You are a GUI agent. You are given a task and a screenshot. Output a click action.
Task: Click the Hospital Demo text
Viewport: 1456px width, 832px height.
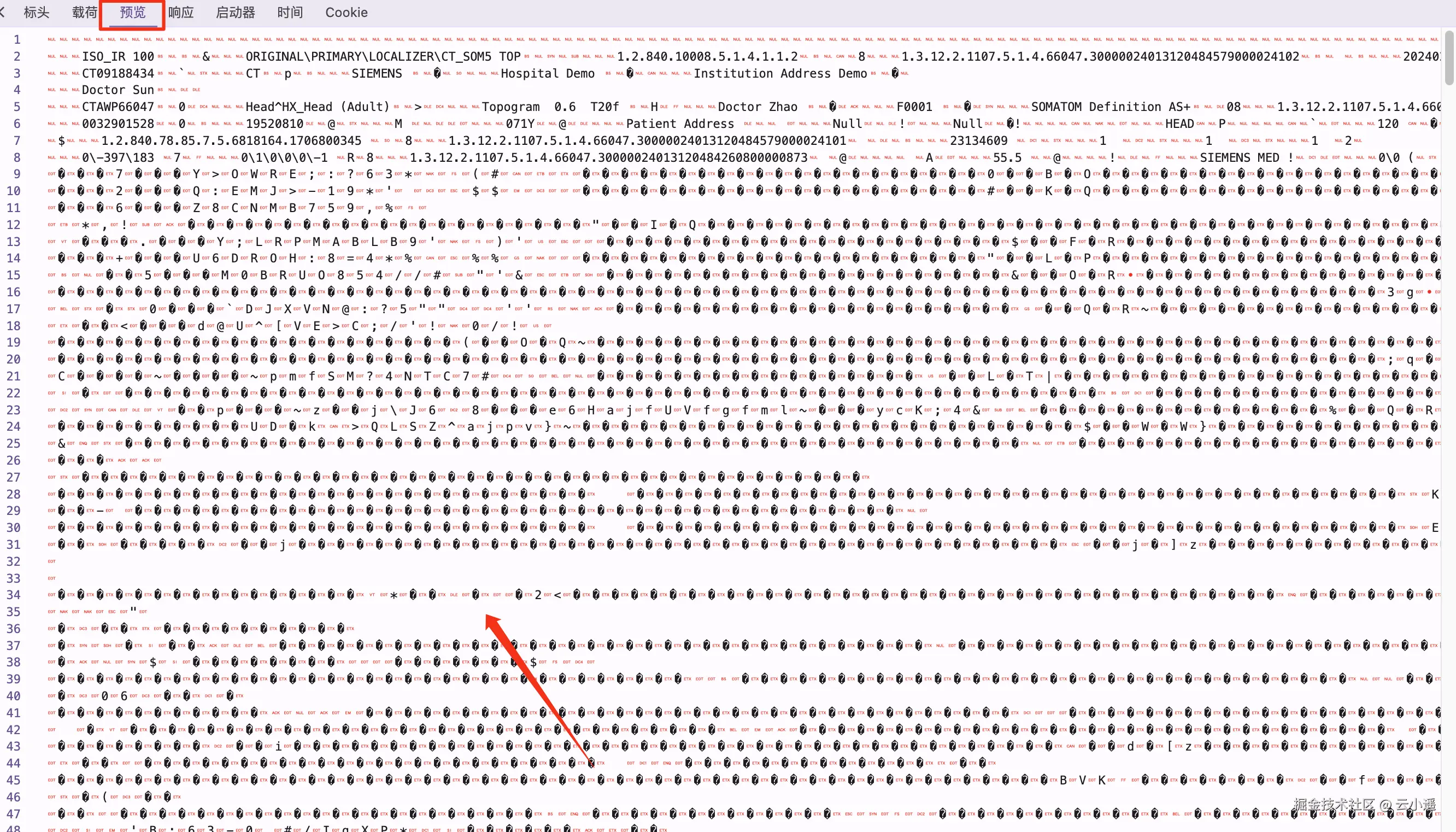[547, 74]
